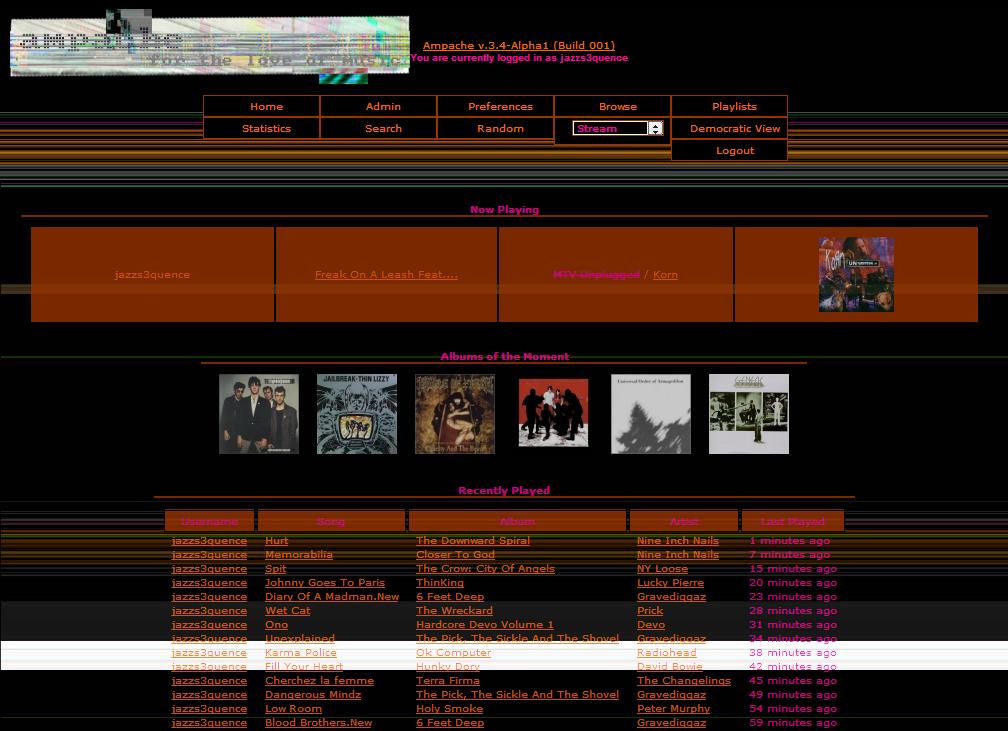Open the artist Radiohead
The image size is (1008, 731).
(x=667, y=653)
